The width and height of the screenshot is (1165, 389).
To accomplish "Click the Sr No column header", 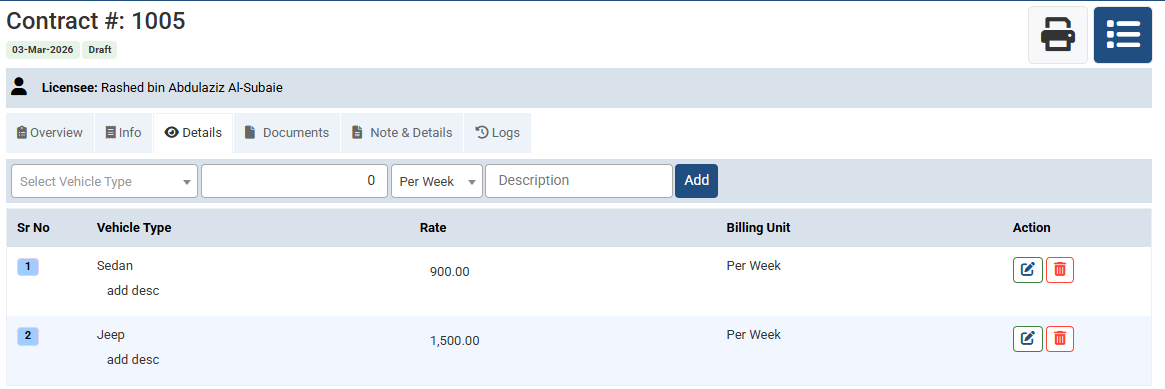I will click(x=33, y=228).
